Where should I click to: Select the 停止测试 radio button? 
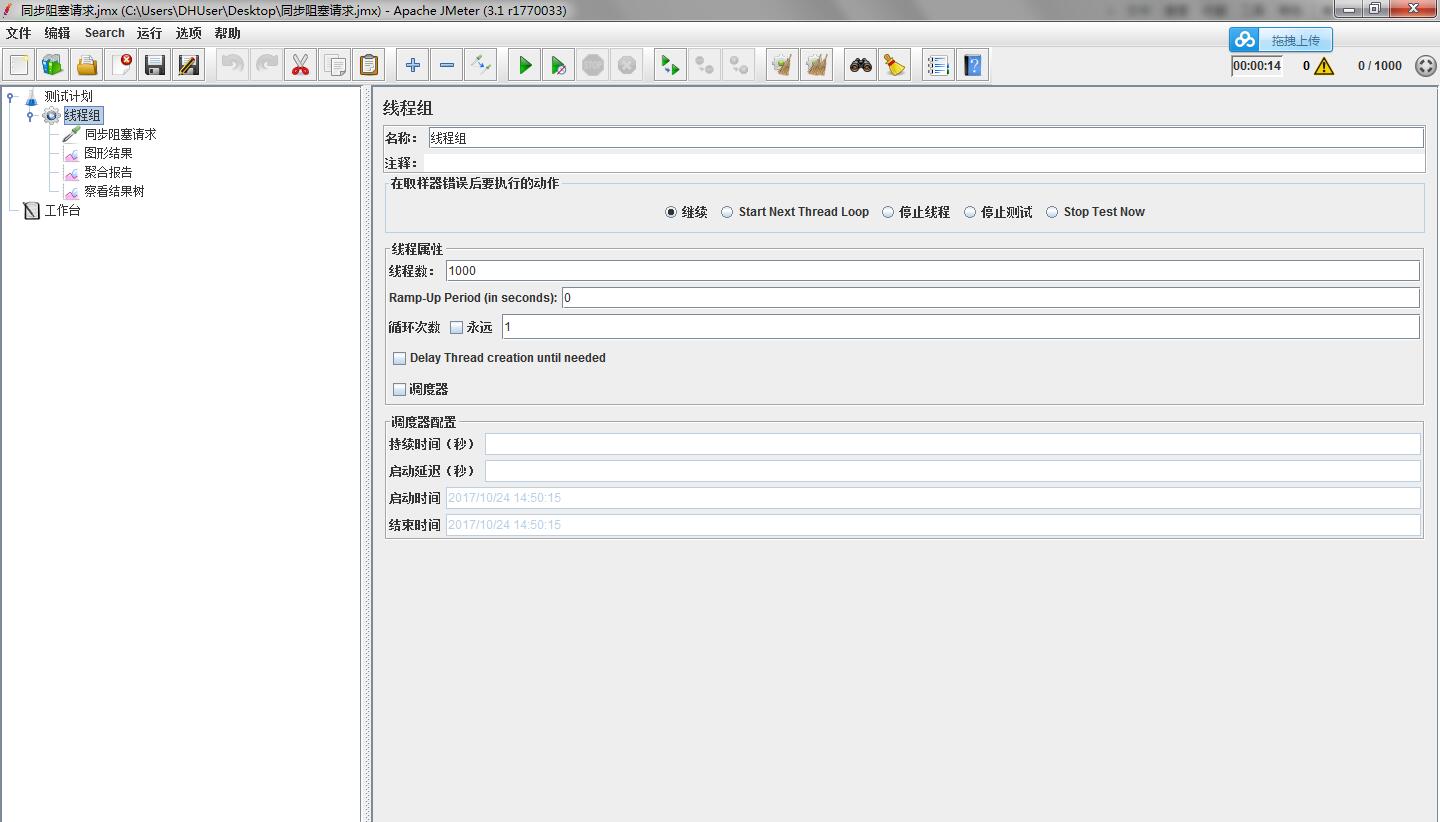970,212
